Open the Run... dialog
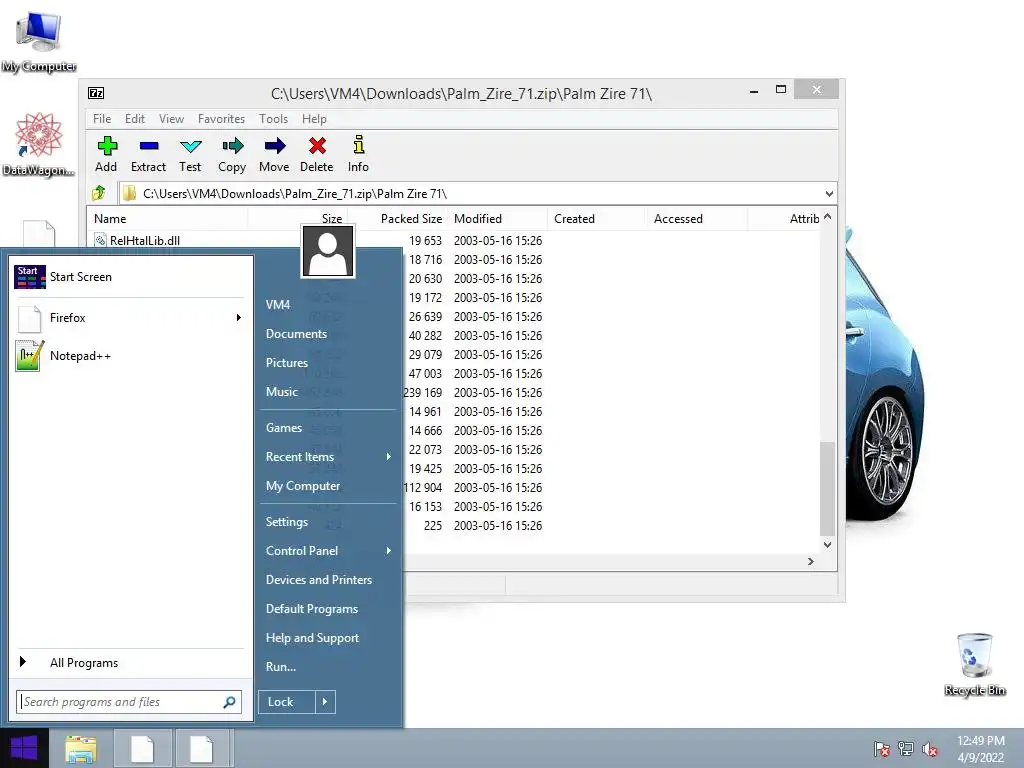1024x768 pixels. [x=280, y=667]
